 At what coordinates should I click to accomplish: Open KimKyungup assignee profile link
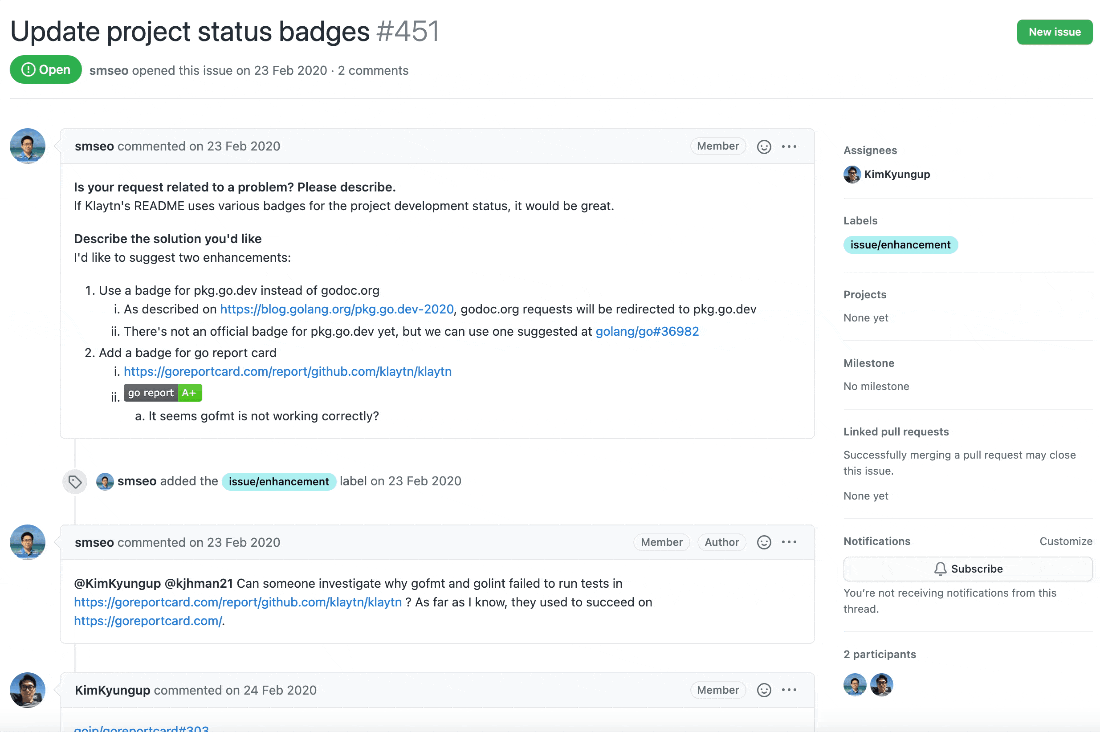point(897,175)
